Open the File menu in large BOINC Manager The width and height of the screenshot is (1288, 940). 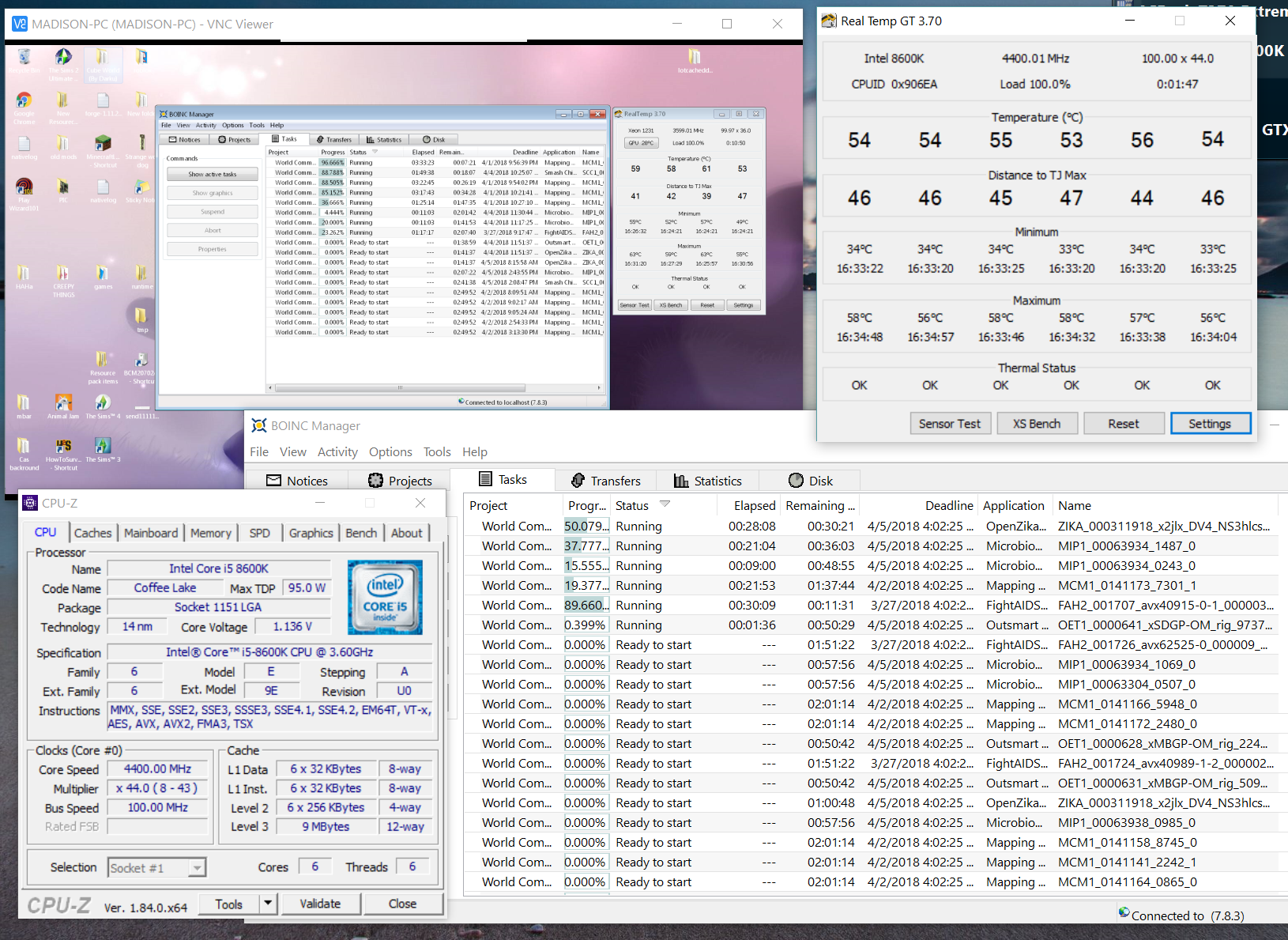click(x=259, y=451)
